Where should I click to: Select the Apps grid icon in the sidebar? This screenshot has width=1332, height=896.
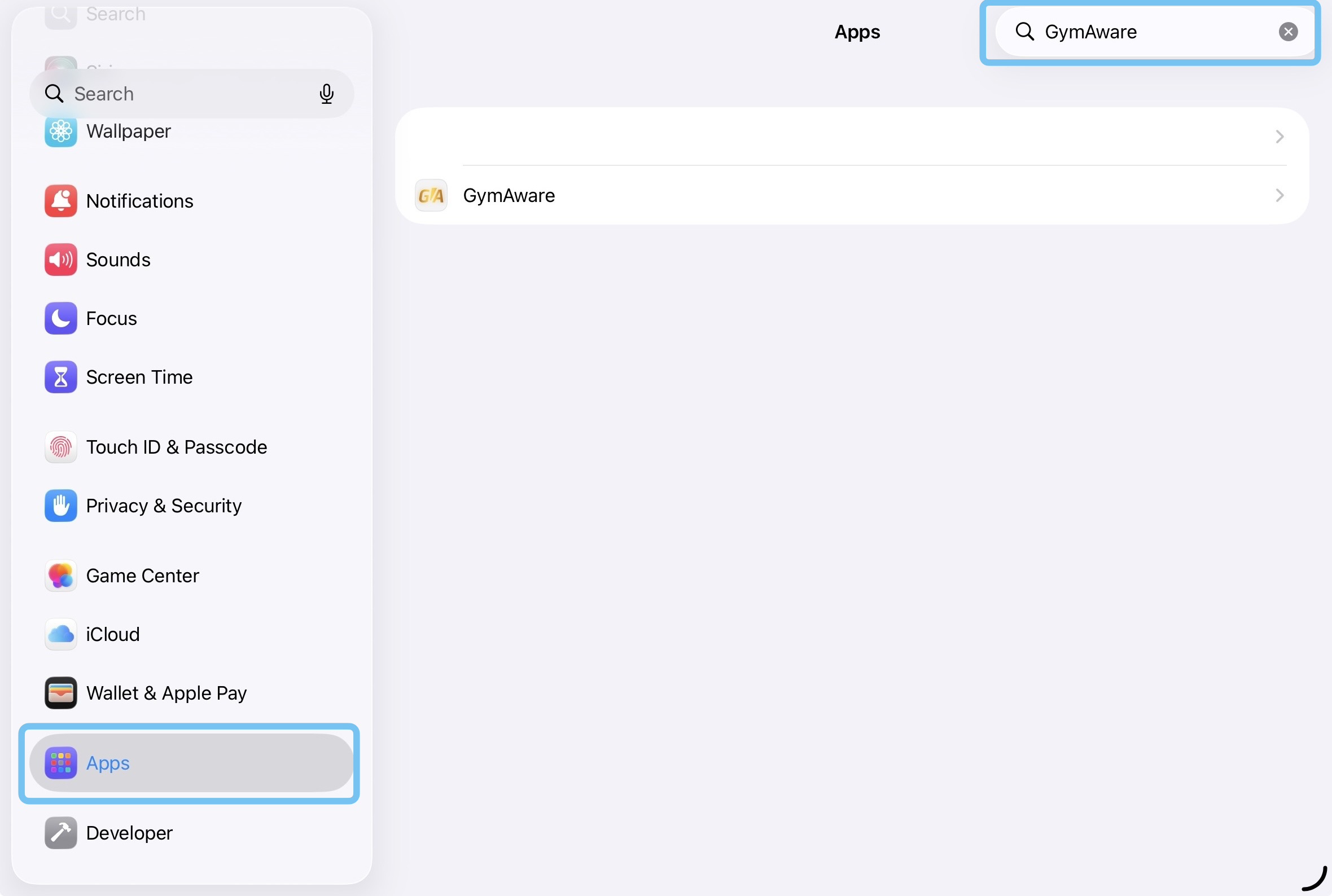coord(60,763)
